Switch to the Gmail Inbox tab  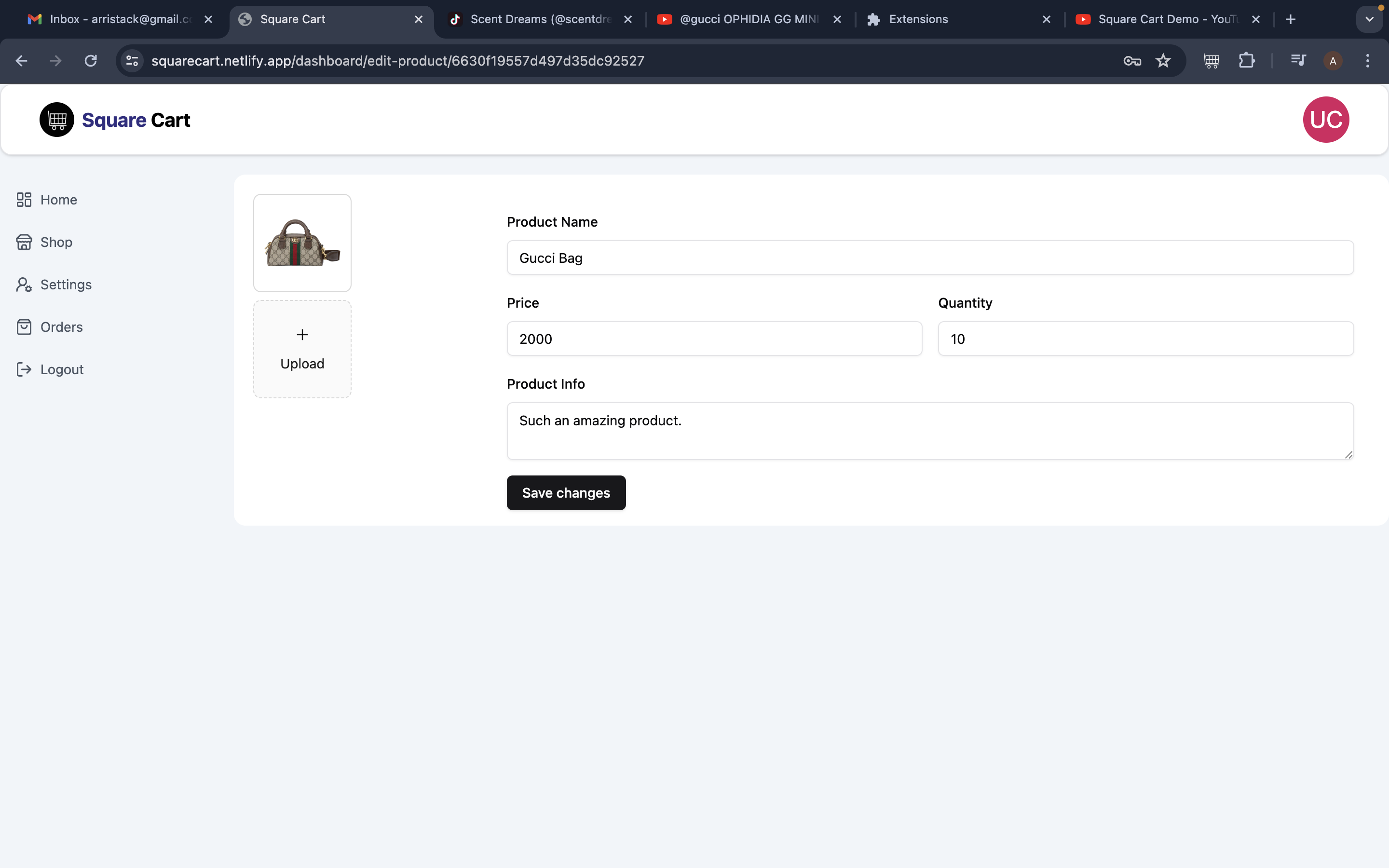(x=115, y=19)
